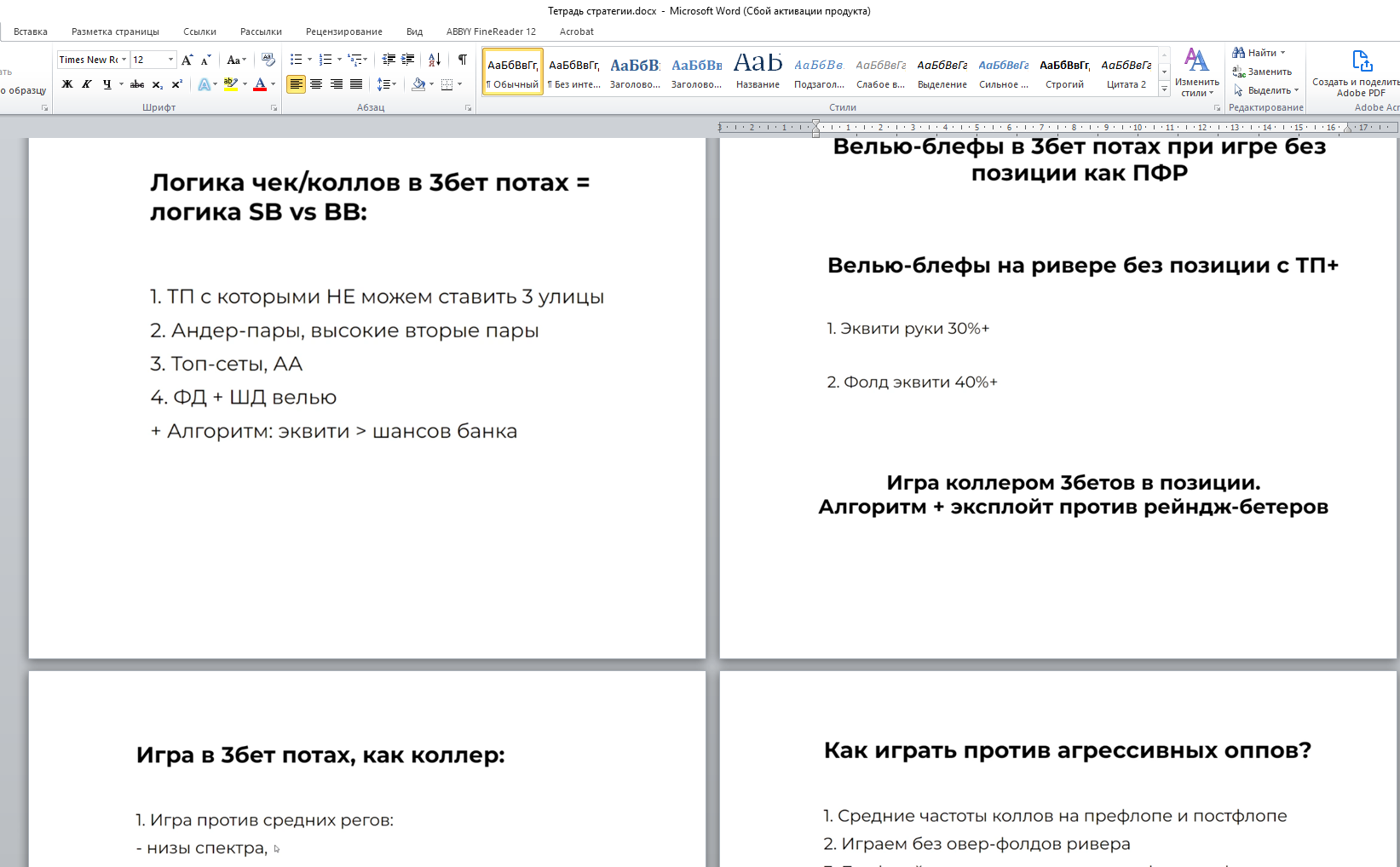Apply the Цитата 2 style
Image resolution: width=1400 pixels, height=867 pixels.
point(1126,72)
